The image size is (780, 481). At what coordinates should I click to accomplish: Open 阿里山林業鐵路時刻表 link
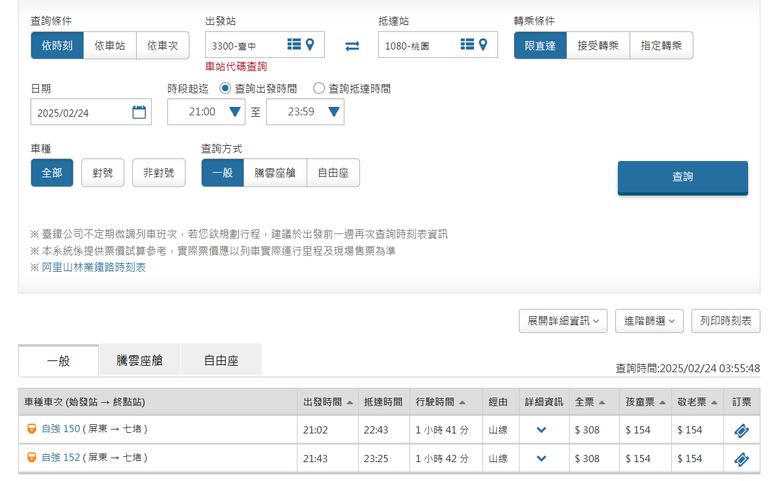point(94,267)
